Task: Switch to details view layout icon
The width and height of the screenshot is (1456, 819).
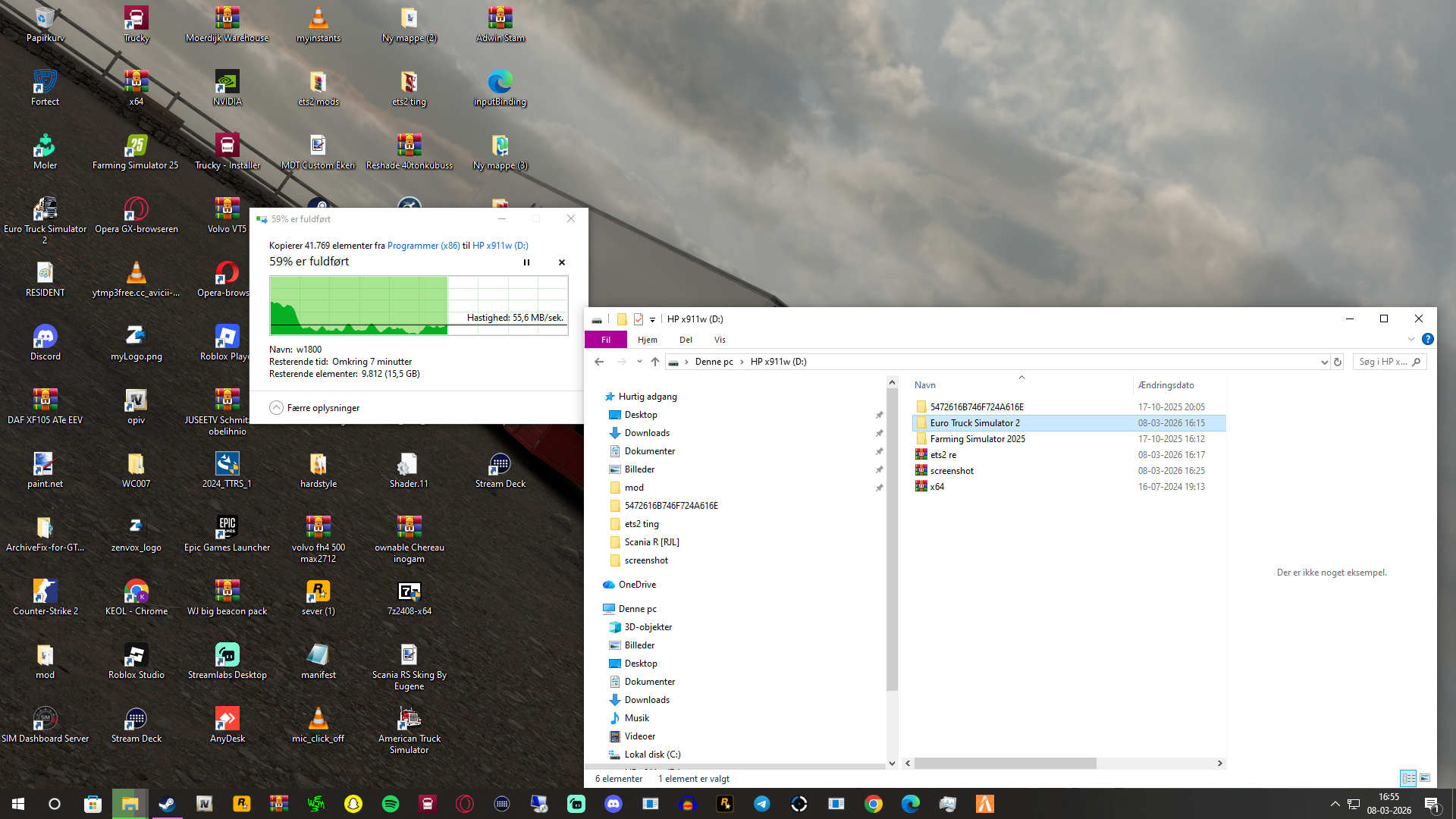Action: pos(1408,778)
